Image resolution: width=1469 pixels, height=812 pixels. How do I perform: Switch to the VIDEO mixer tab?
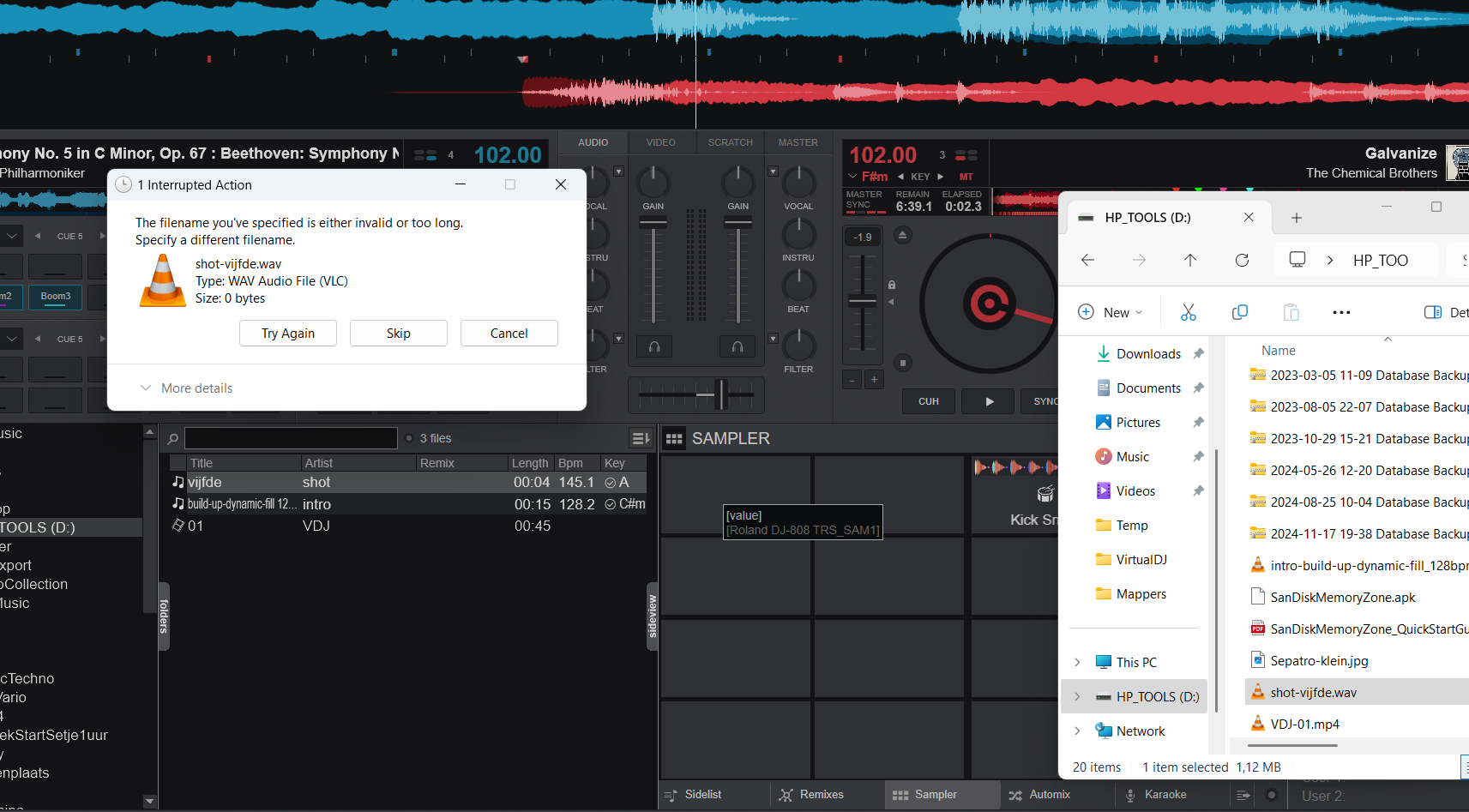click(660, 142)
